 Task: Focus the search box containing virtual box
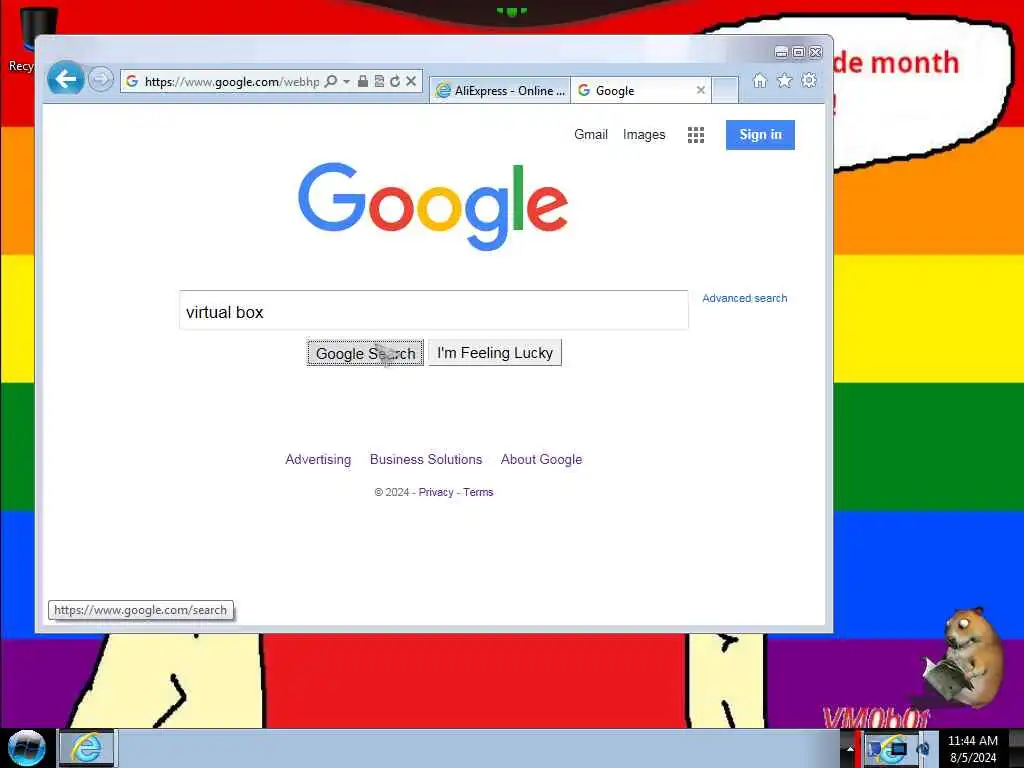(x=434, y=310)
